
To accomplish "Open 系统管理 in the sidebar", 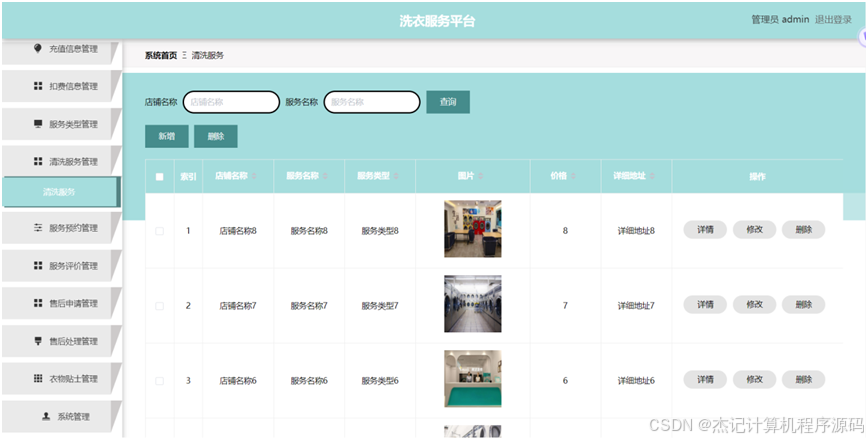I will 61,416.
